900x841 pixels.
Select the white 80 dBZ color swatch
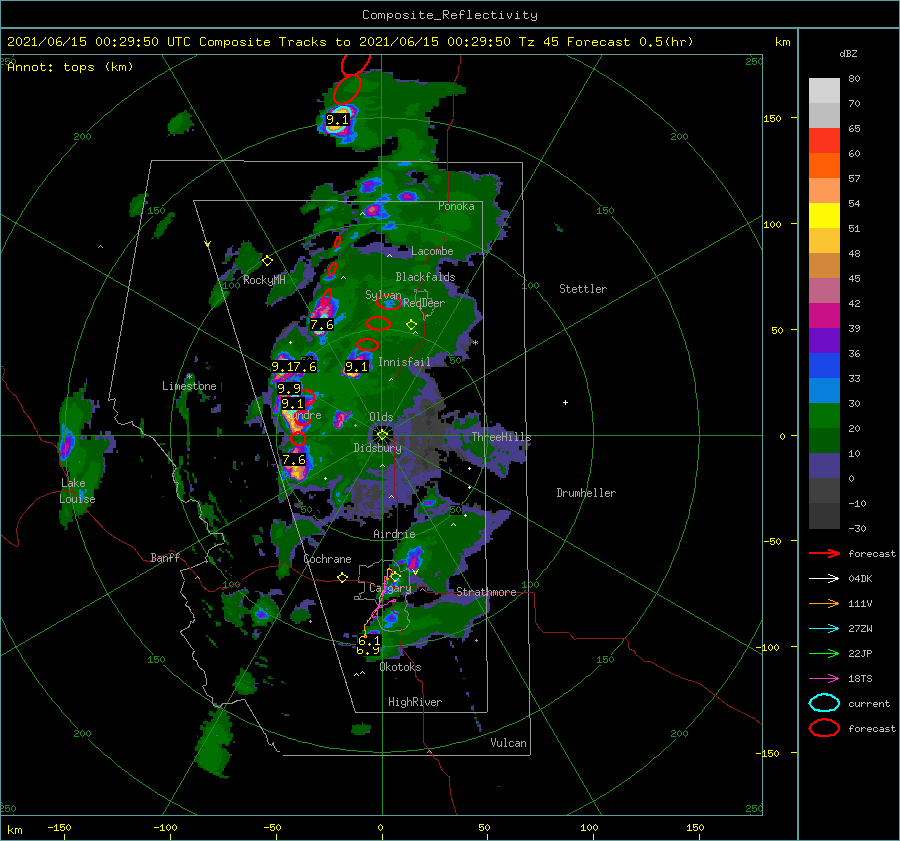click(824, 90)
